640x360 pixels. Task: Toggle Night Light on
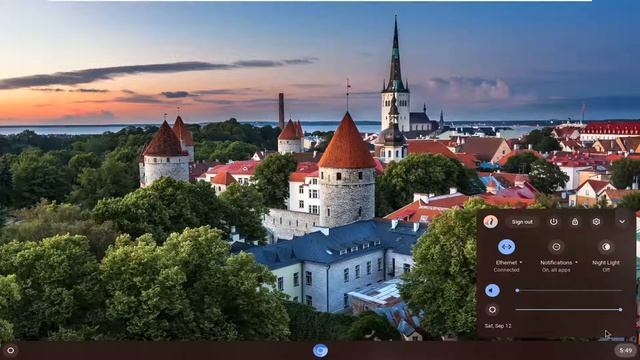point(606,247)
